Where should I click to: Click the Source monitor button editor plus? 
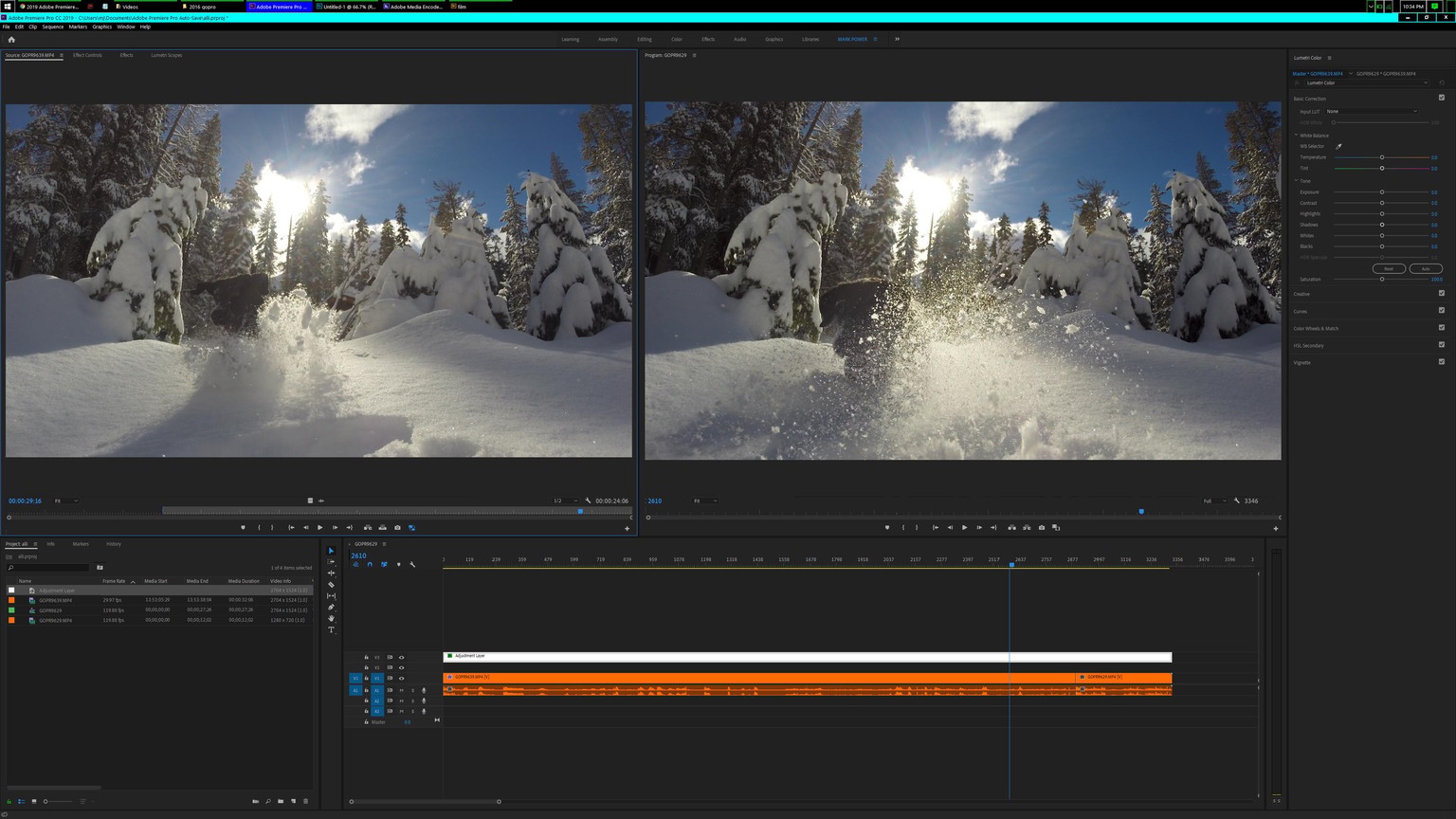(x=627, y=529)
